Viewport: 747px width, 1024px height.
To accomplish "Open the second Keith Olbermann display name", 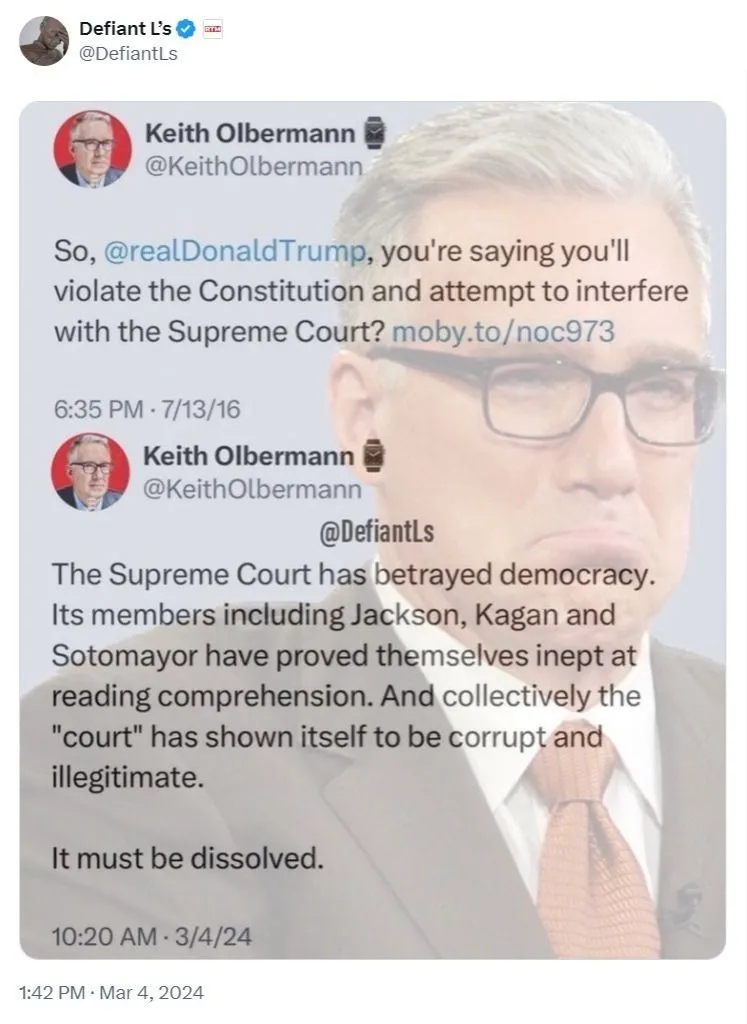I will coord(248,456).
